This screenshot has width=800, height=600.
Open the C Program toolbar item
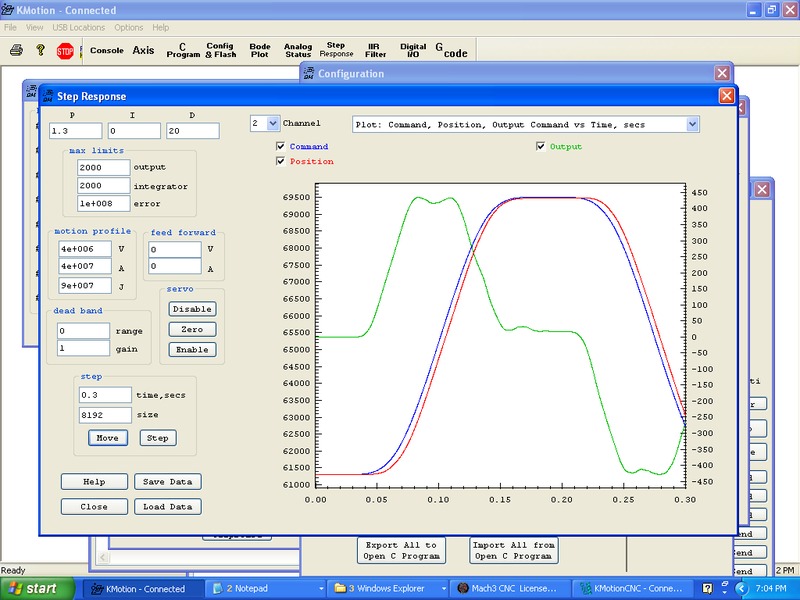click(183, 50)
